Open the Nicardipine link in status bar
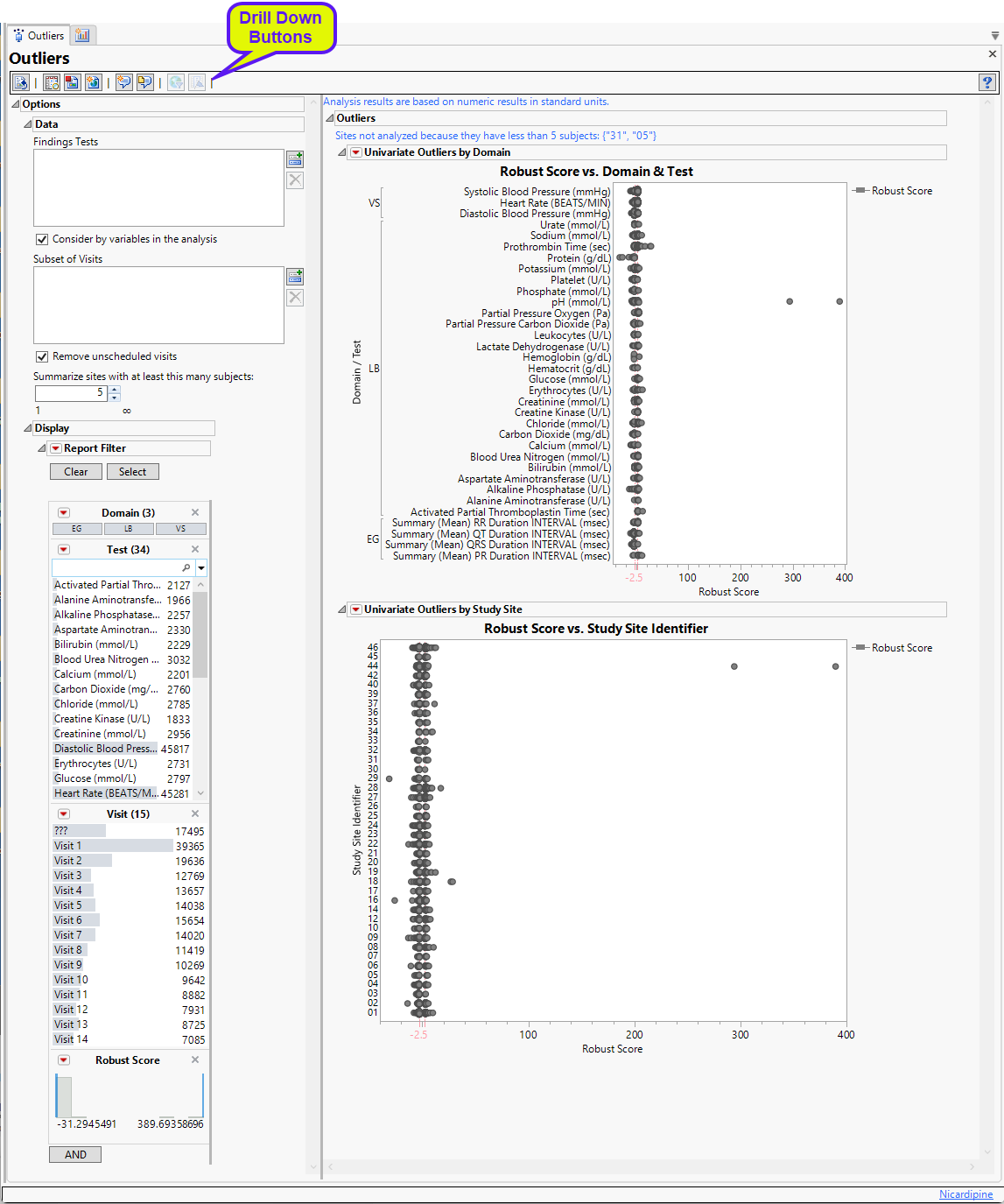1004x1204 pixels. click(965, 1194)
